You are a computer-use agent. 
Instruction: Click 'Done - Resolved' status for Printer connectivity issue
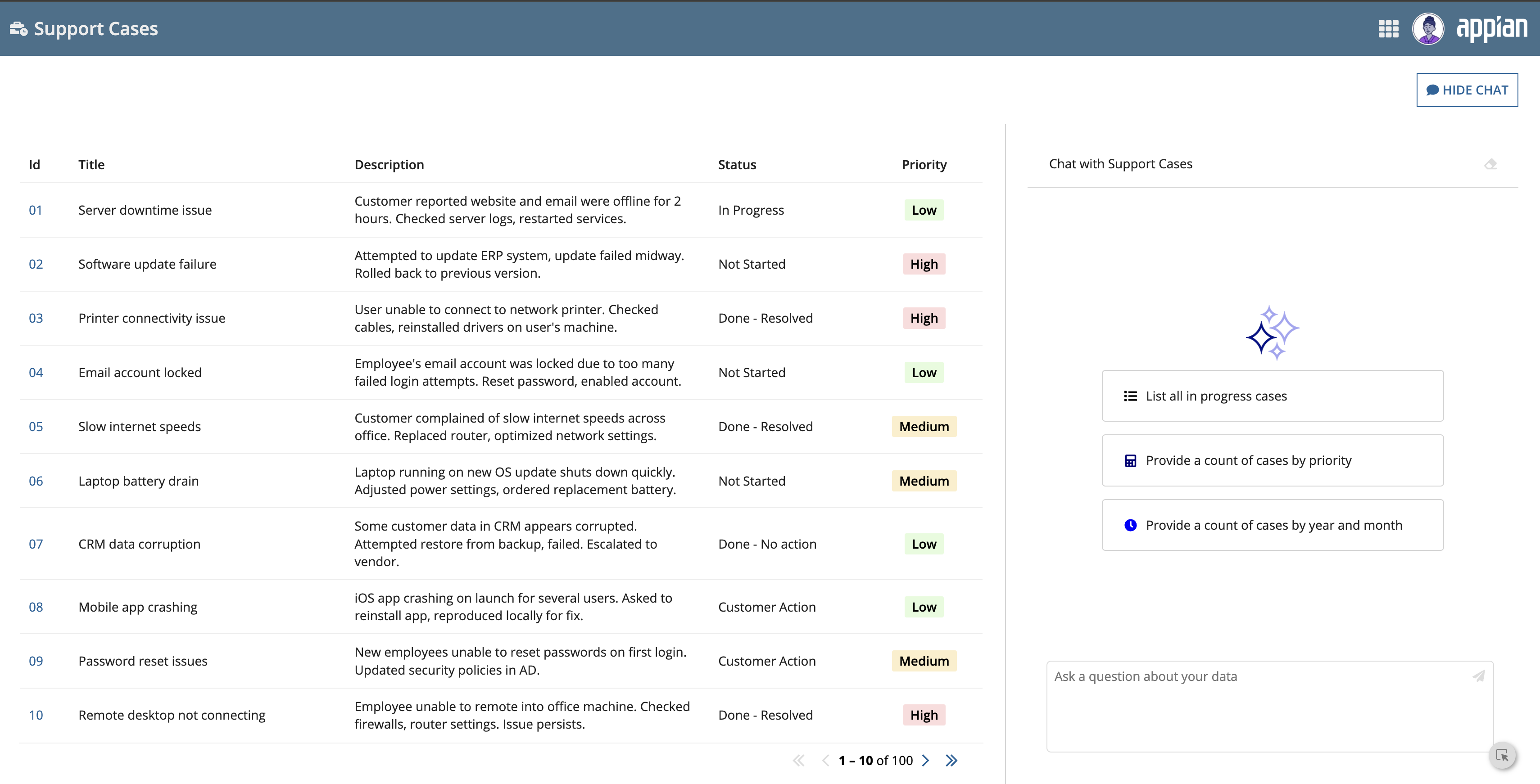[x=765, y=319]
